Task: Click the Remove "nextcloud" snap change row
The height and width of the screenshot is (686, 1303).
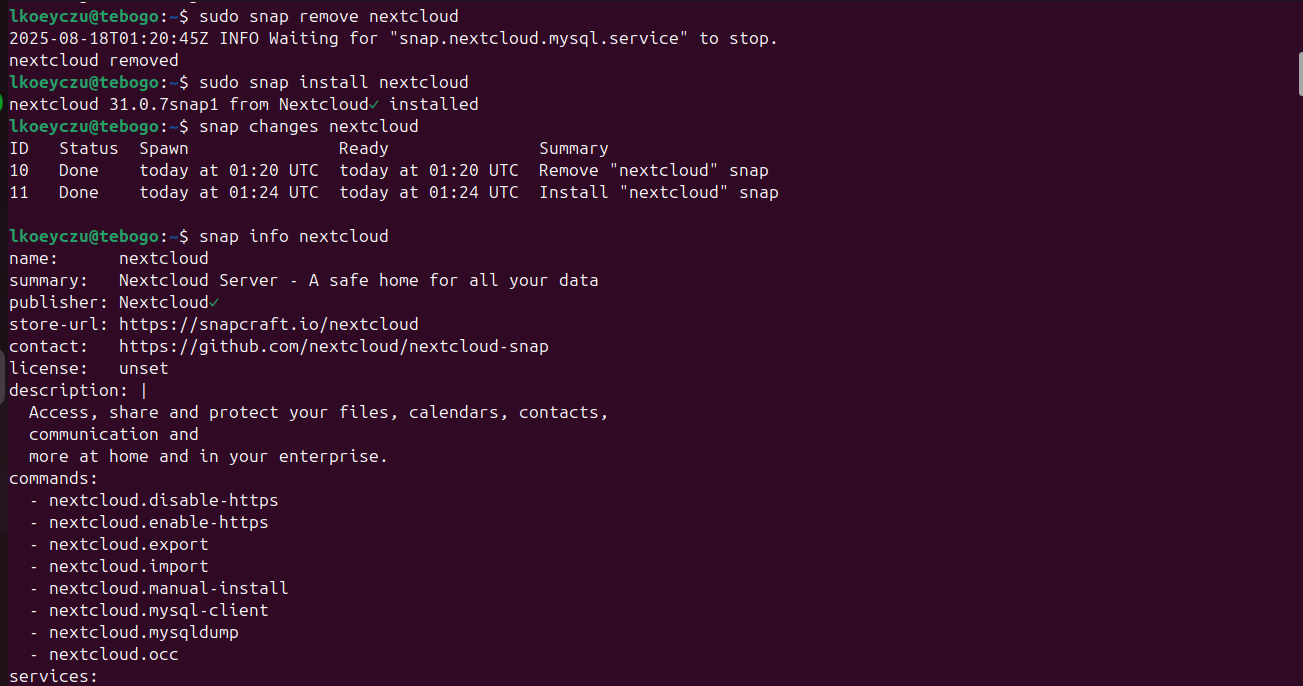Action: point(389,170)
